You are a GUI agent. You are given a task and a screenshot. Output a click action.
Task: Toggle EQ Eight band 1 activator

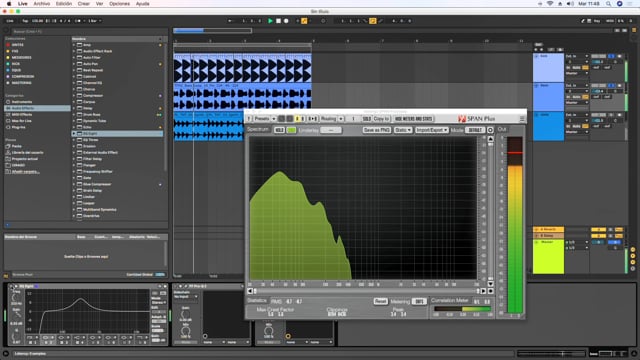pyautogui.click(x=30, y=342)
